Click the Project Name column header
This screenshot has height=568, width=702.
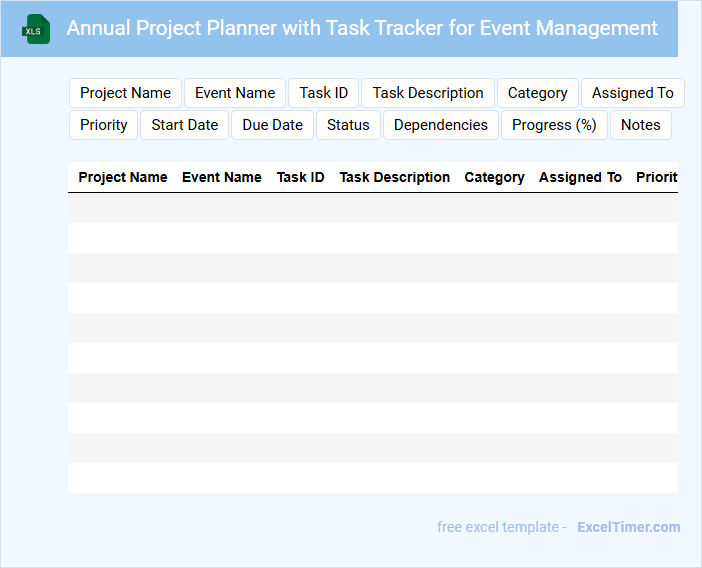pos(123,177)
